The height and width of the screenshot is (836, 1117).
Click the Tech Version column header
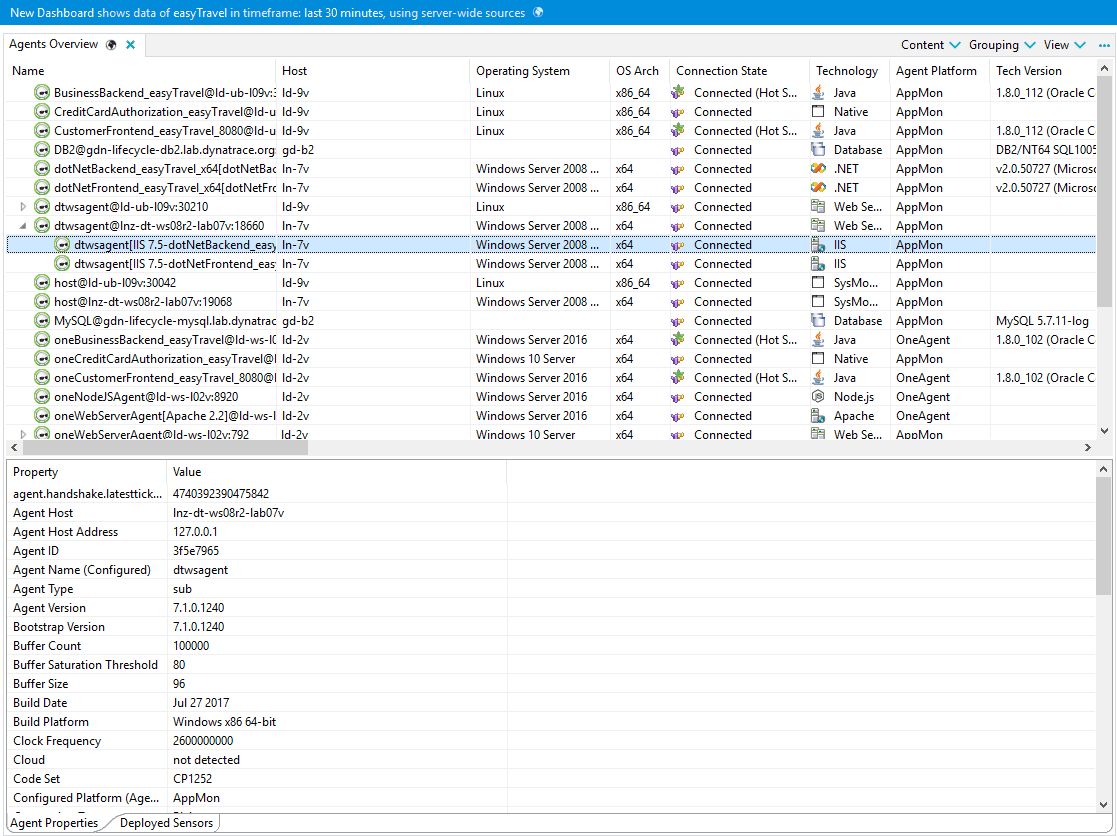point(1043,70)
